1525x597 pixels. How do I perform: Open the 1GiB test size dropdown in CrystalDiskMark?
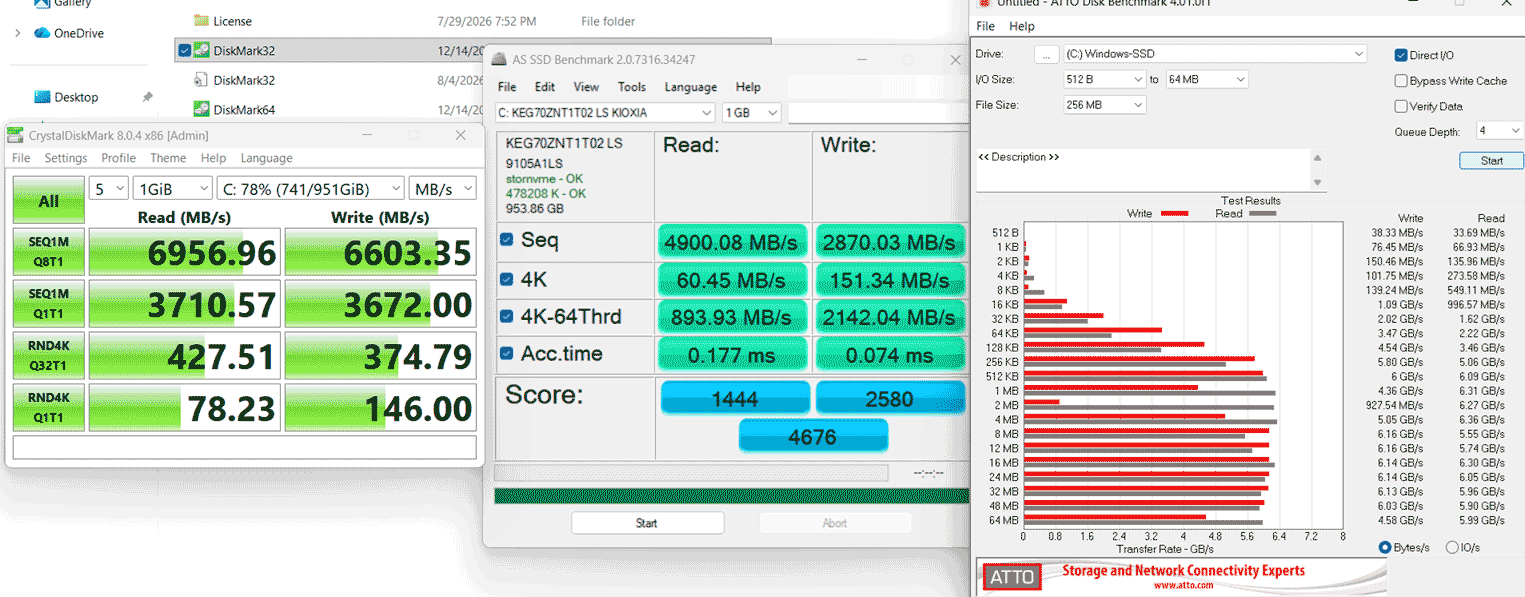tap(174, 188)
